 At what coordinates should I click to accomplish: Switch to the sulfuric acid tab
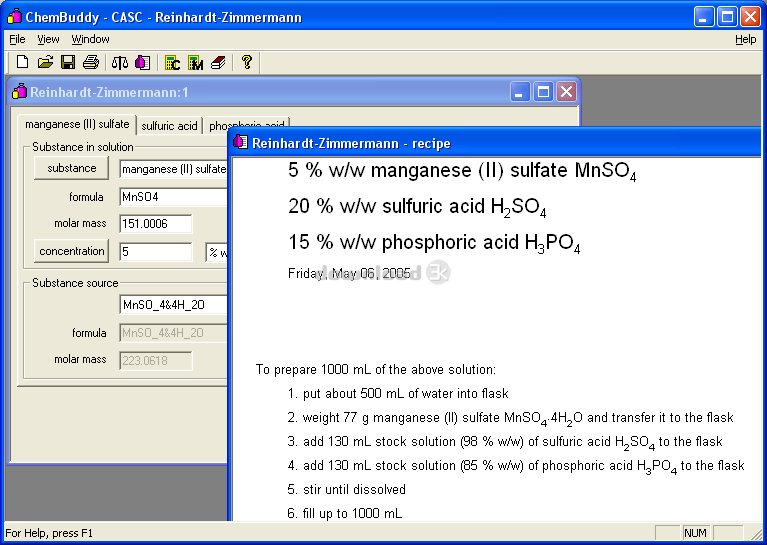[169, 126]
